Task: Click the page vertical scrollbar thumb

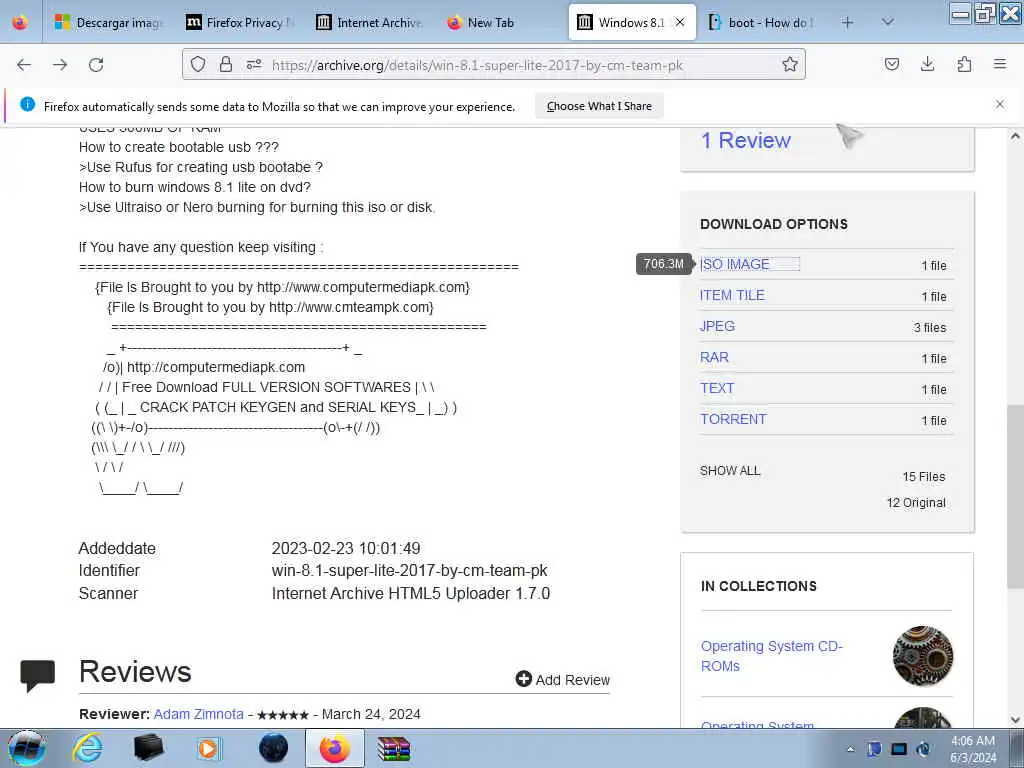Action: point(1014,496)
